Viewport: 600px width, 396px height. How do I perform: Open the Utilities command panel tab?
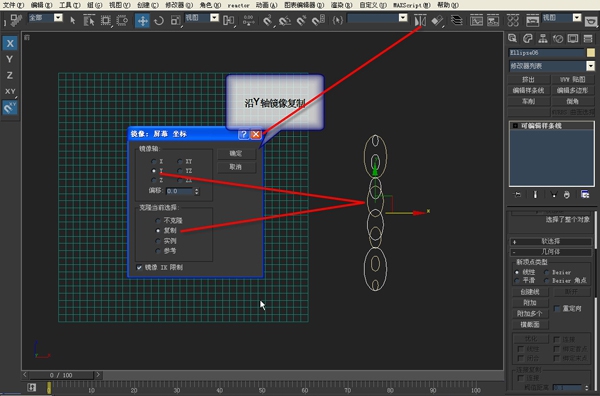(588, 38)
